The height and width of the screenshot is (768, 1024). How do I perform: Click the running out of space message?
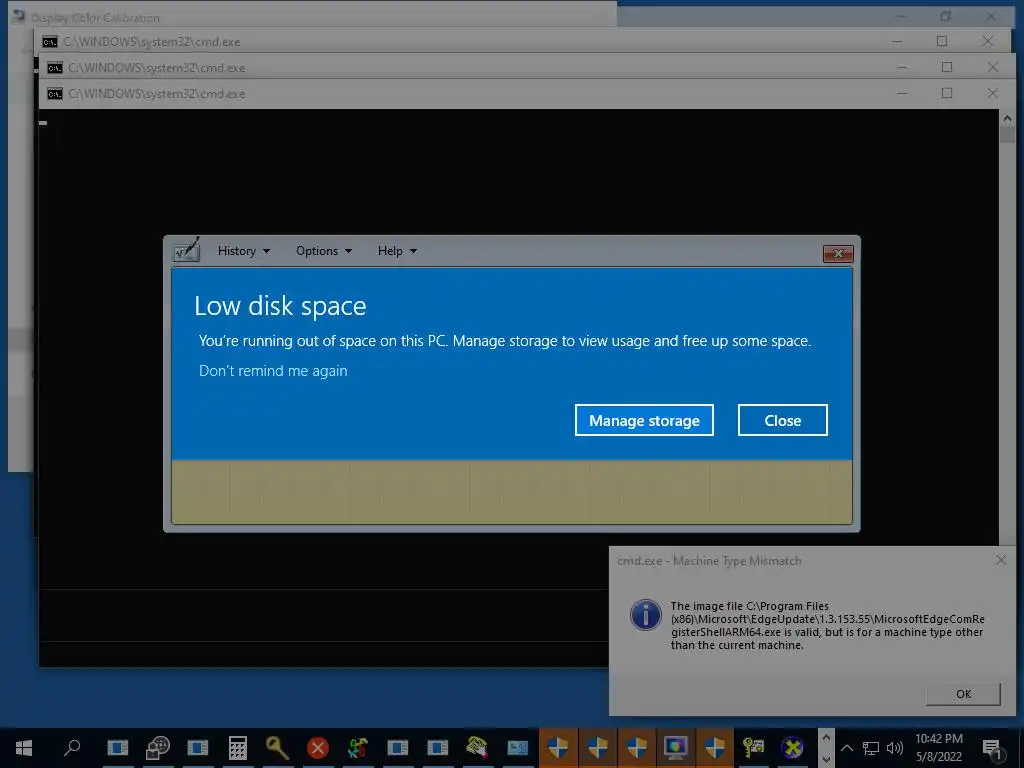pos(505,341)
